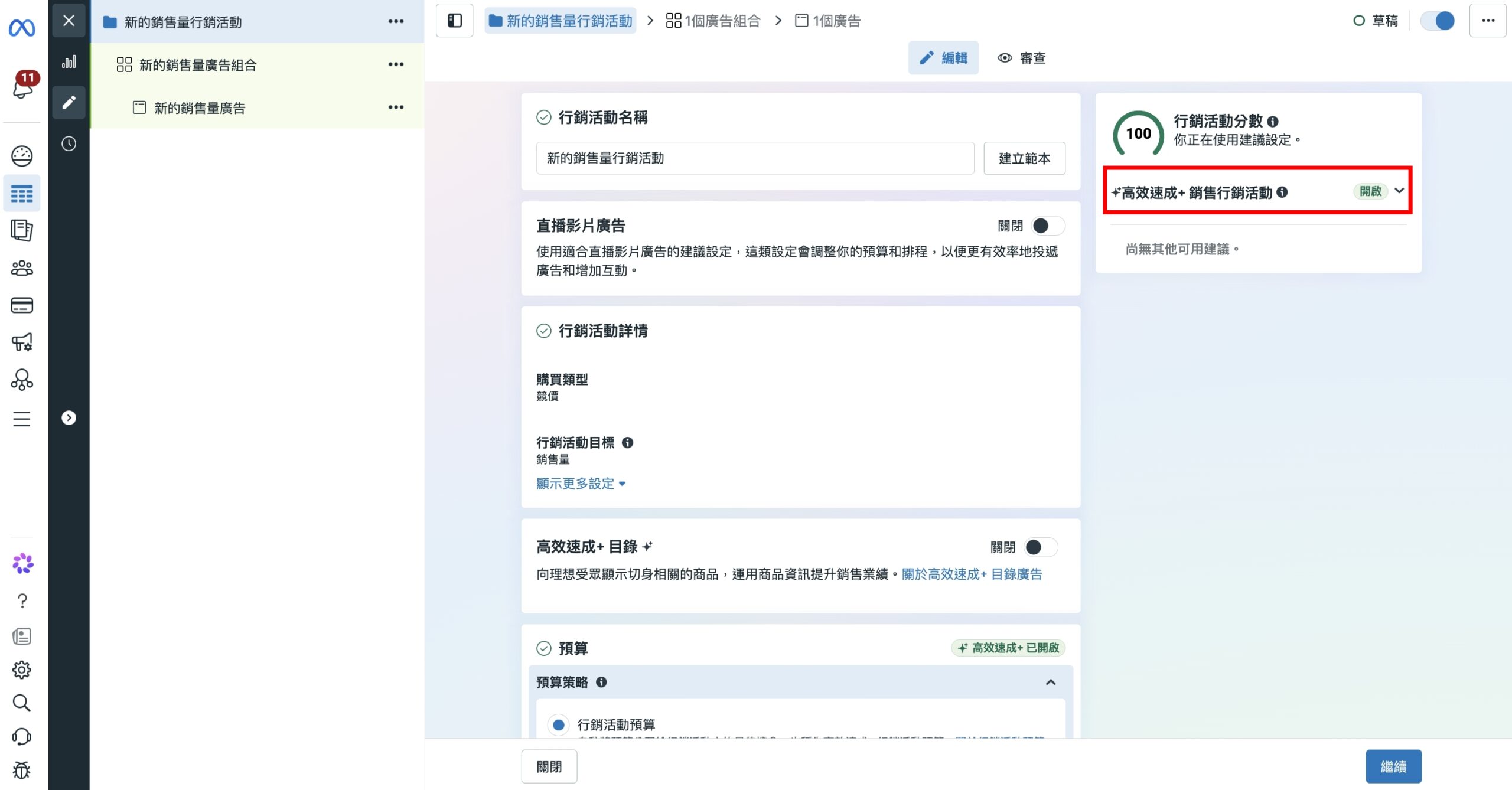Screen dimensions: 1512x790
Task: Open the ads reporting documents icon
Action: pyautogui.click(x=22, y=230)
